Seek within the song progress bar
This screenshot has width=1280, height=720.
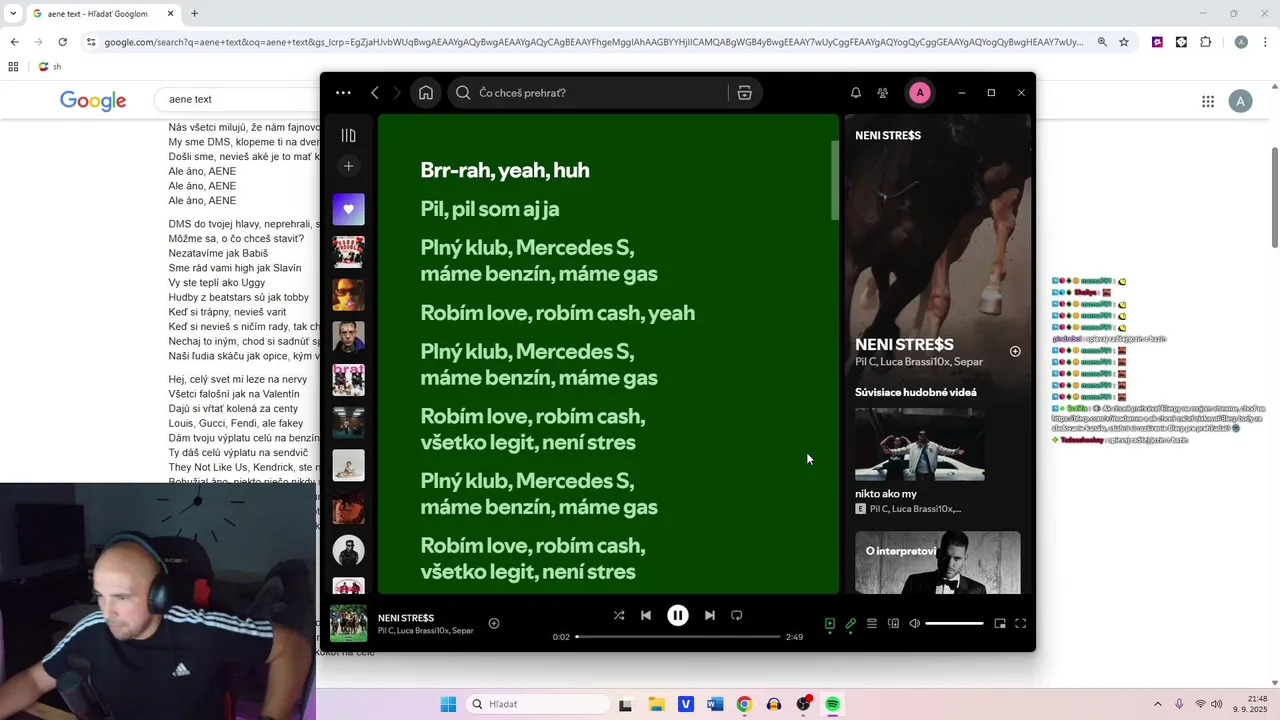tap(678, 637)
